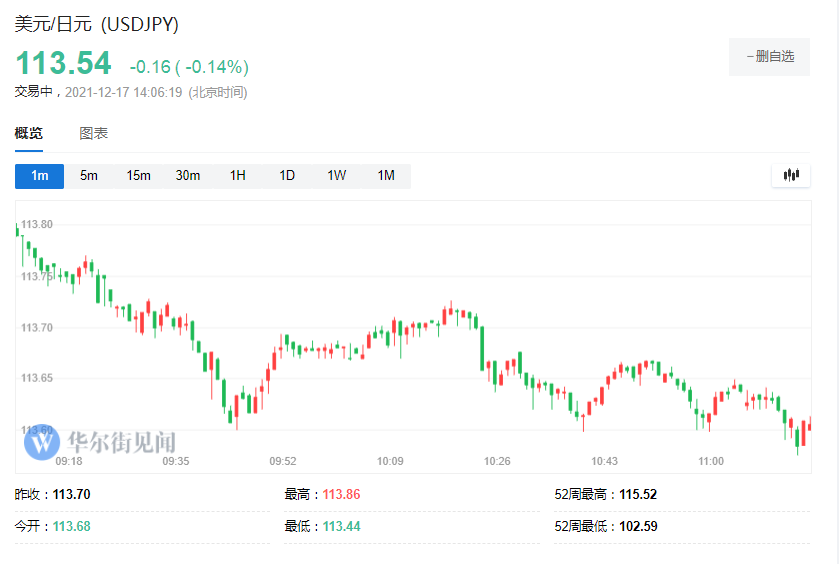This screenshot has width=839, height=564.
Task: Click the candlestick chart type icon
Action: (x=791, y=175)
